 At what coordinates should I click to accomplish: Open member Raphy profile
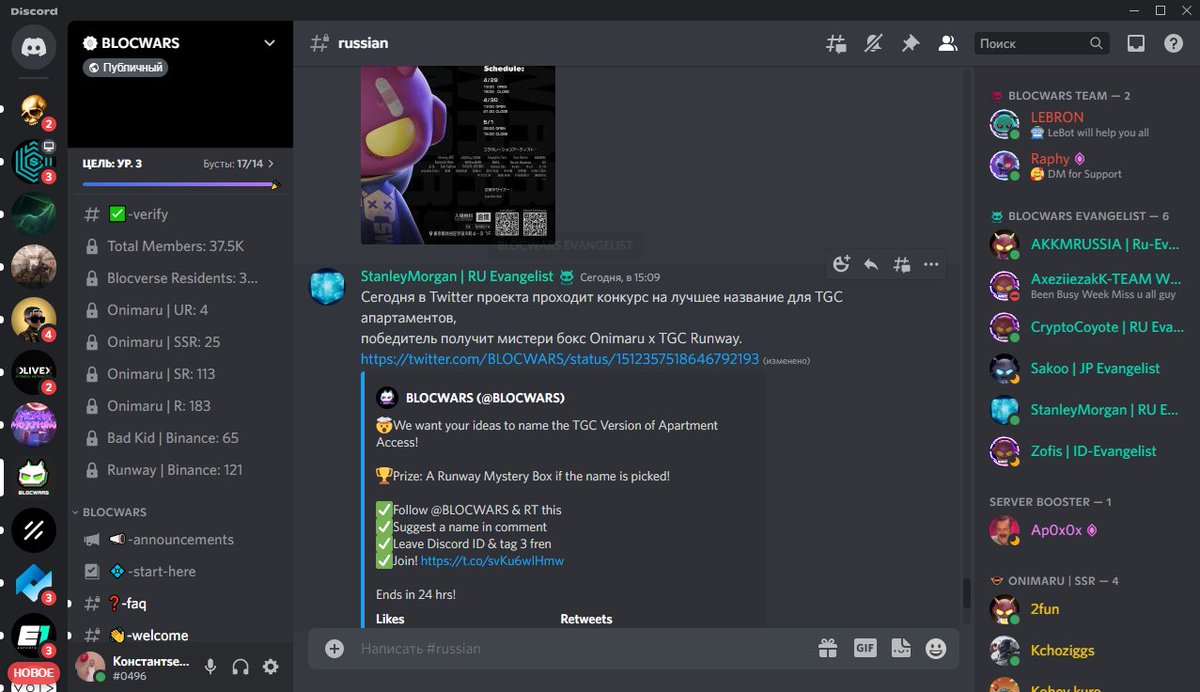1084,166
